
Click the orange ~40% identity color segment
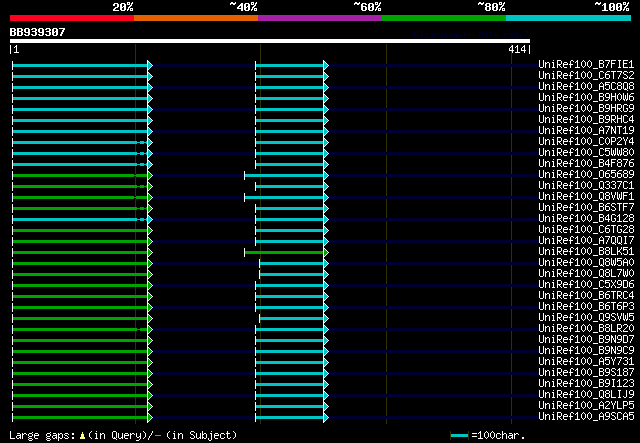click(x=196, y=18)
